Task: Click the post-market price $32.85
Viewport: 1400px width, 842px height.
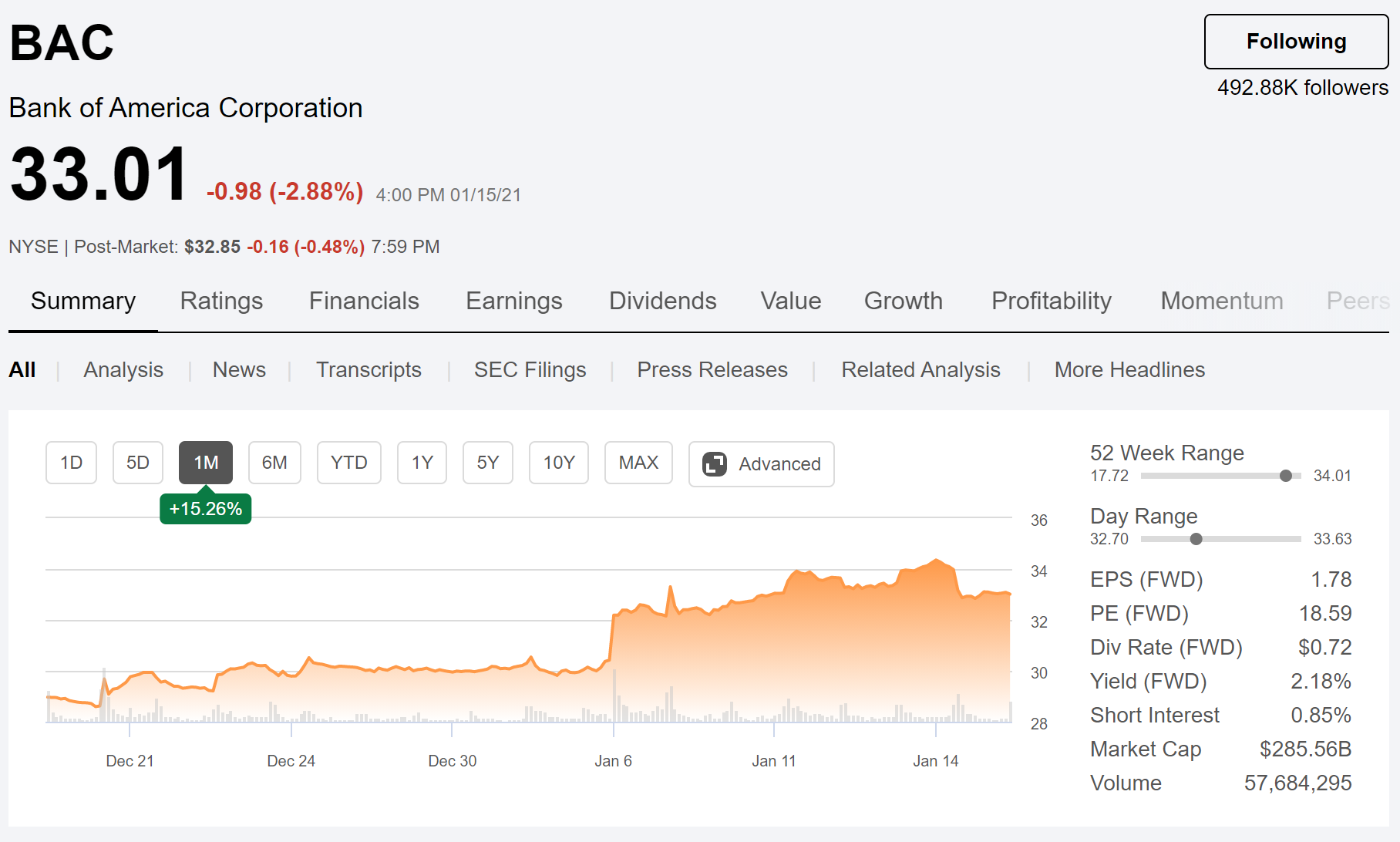Action: click(213, 247)
